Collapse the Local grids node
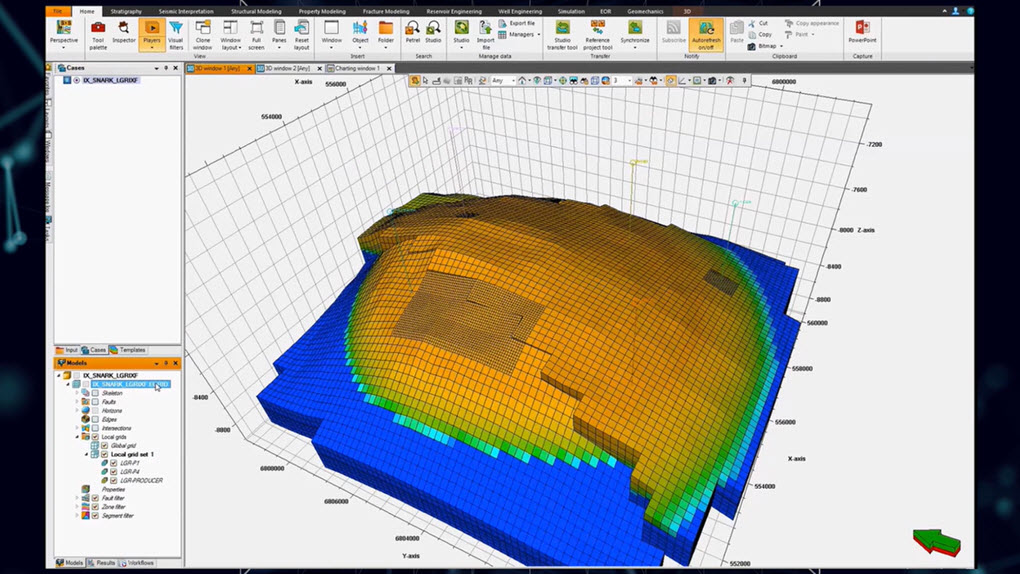Viewport: 1020px width, 574px height. (x=77, y=437)
